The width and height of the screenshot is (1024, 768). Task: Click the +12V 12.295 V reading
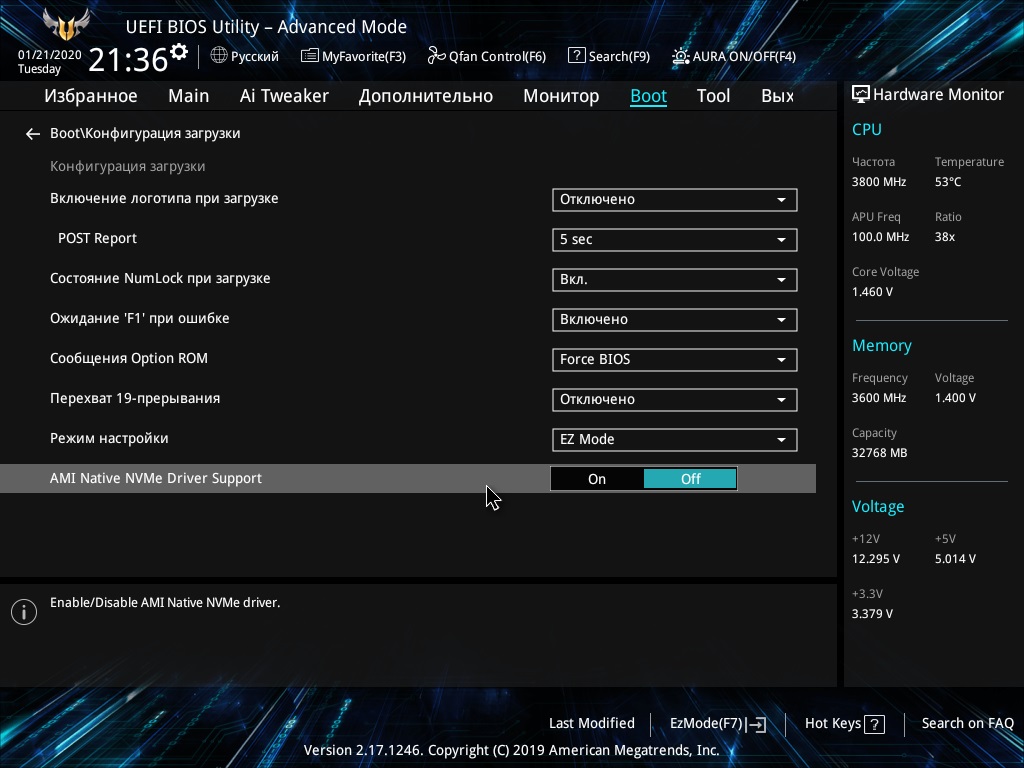(x=876, y=559)
